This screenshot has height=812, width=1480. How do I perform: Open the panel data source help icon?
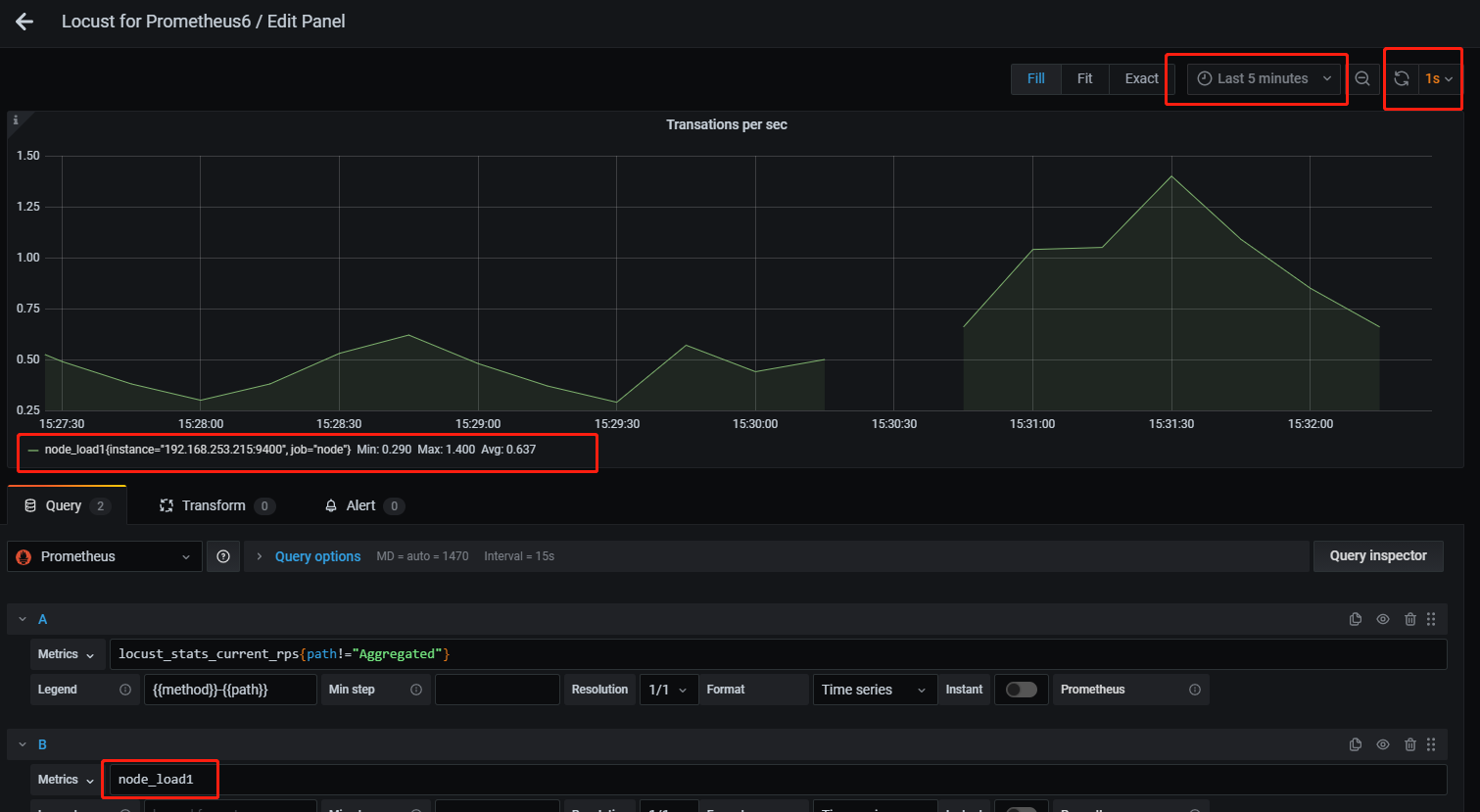pos(223,555)
